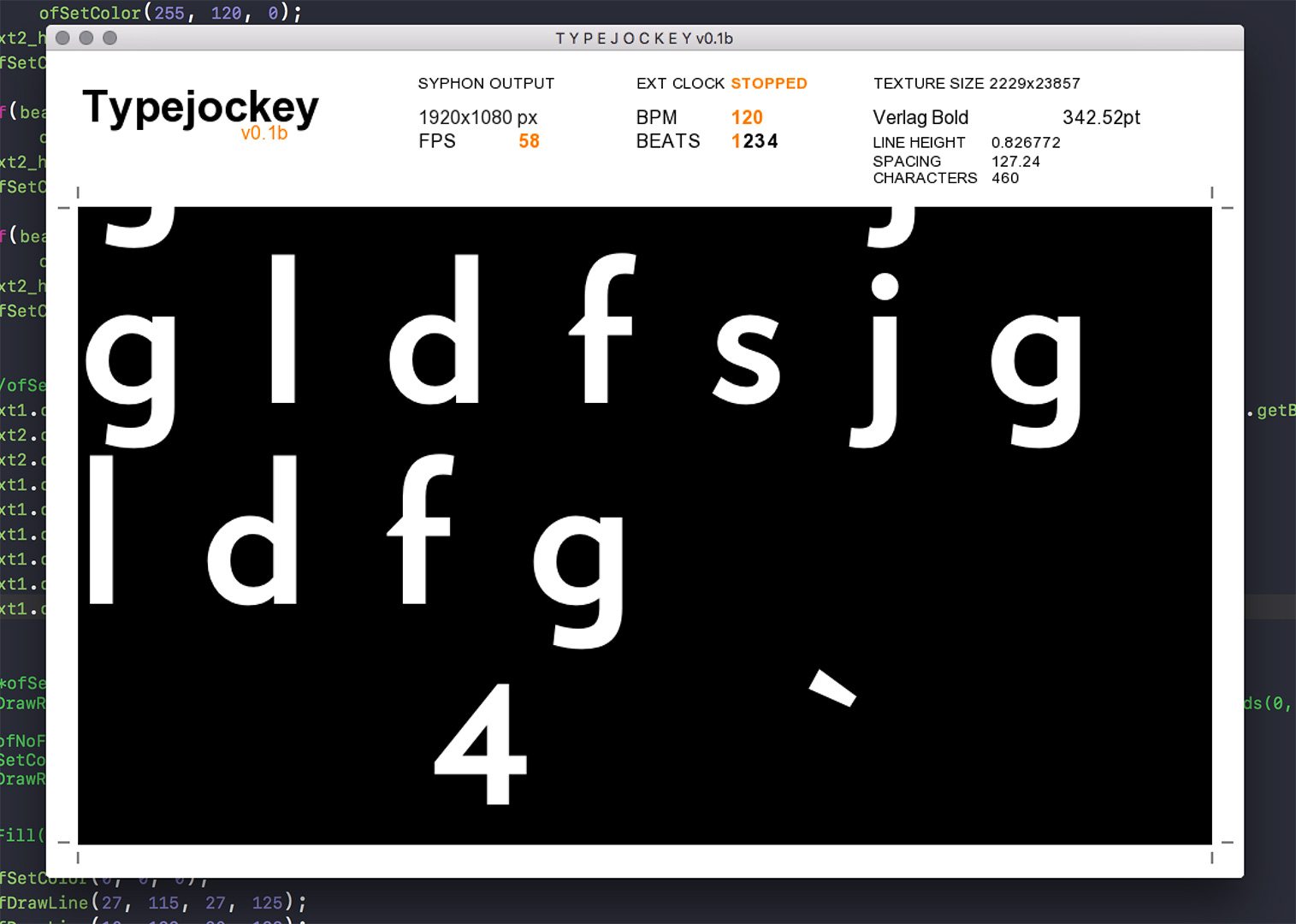The height and width of the screenshot is (924, 1296).
Task: Click the STOPPED external clock status
Action: [768, 83]
